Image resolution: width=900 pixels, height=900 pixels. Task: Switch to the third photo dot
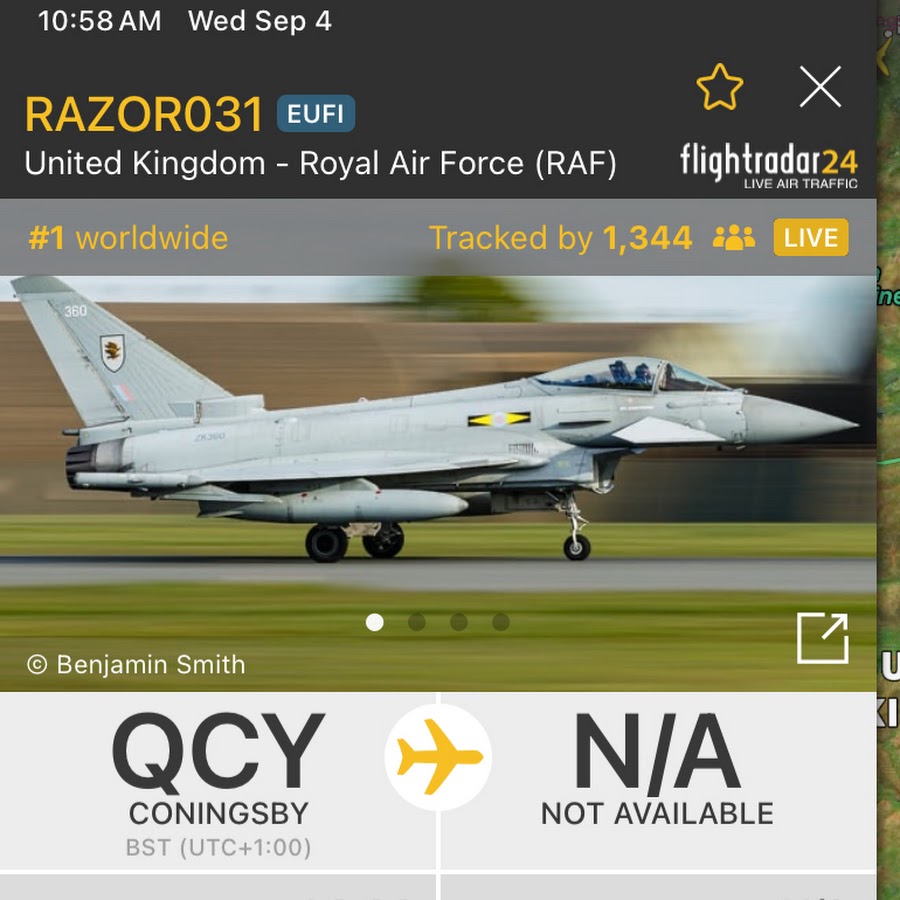(x=459, y=622)
